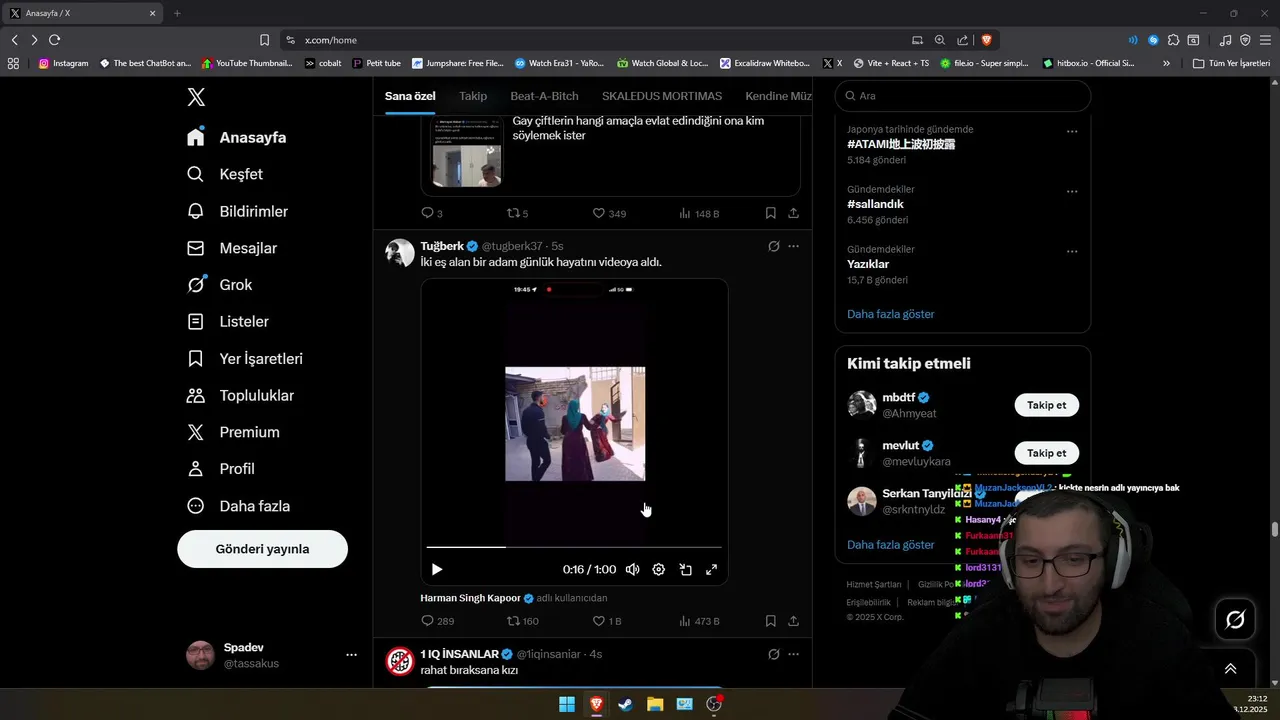
Task: Expand video to fullscreen
Action: [x=712, y=569]
